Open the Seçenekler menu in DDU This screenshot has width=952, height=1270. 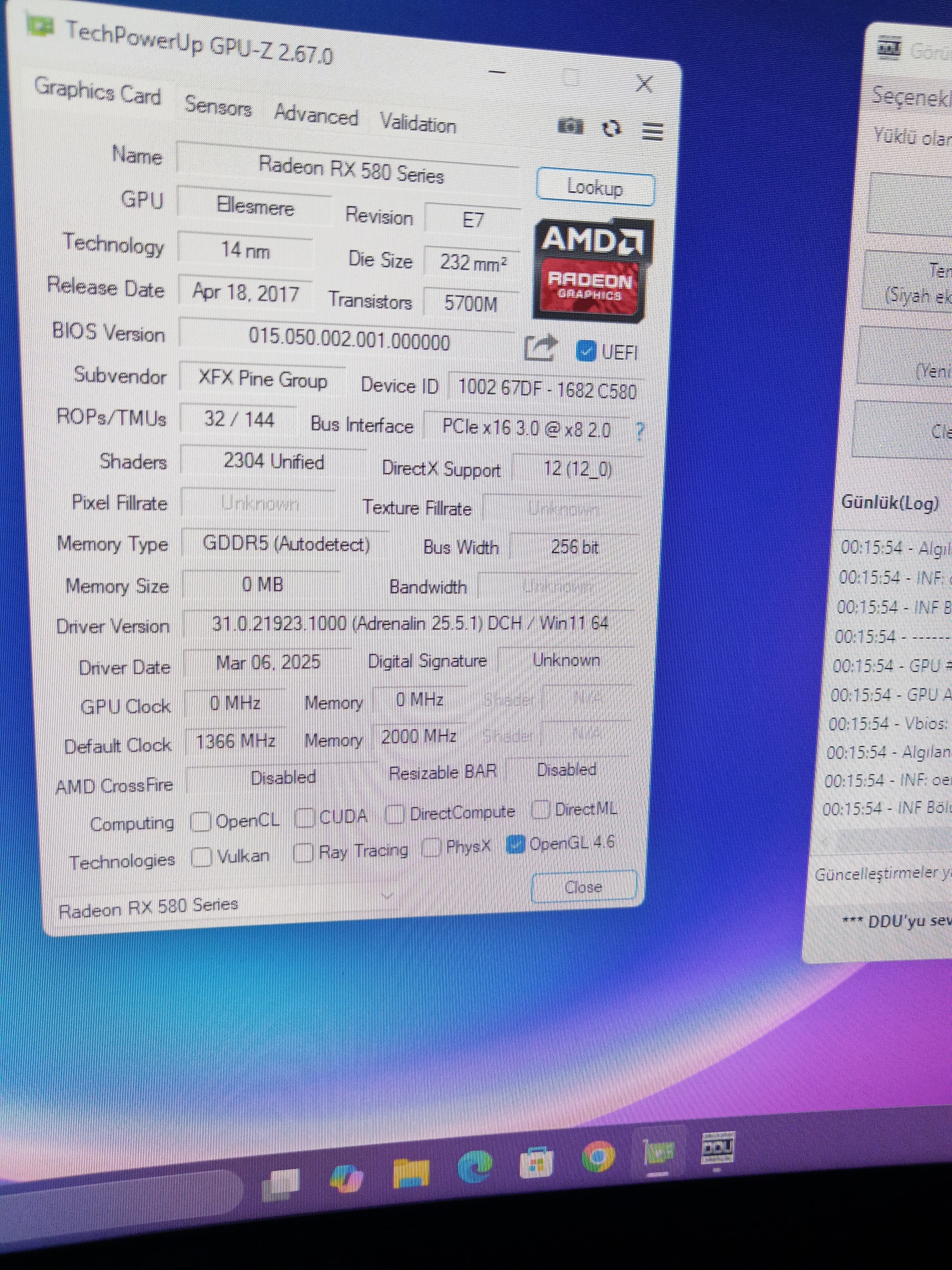pyautogui.click(x=912, y=97)
